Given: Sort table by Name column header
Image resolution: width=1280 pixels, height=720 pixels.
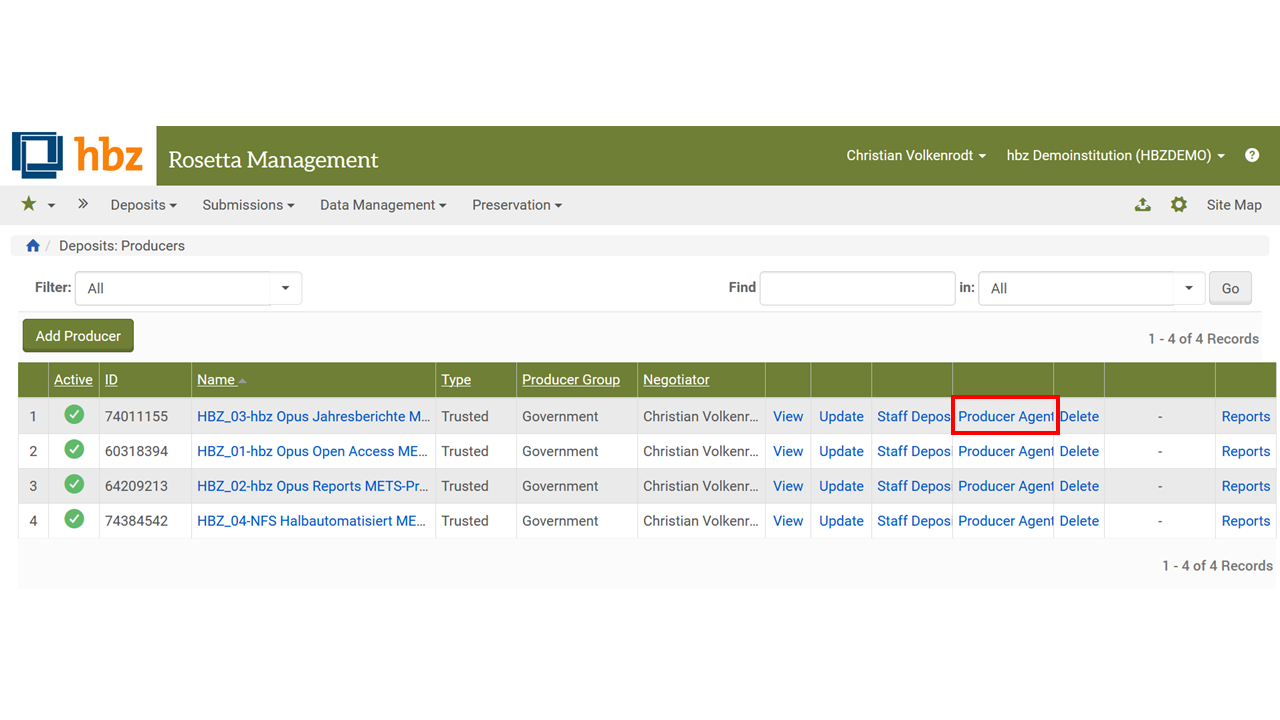Looking at the screenshot, I should [216, 380].
